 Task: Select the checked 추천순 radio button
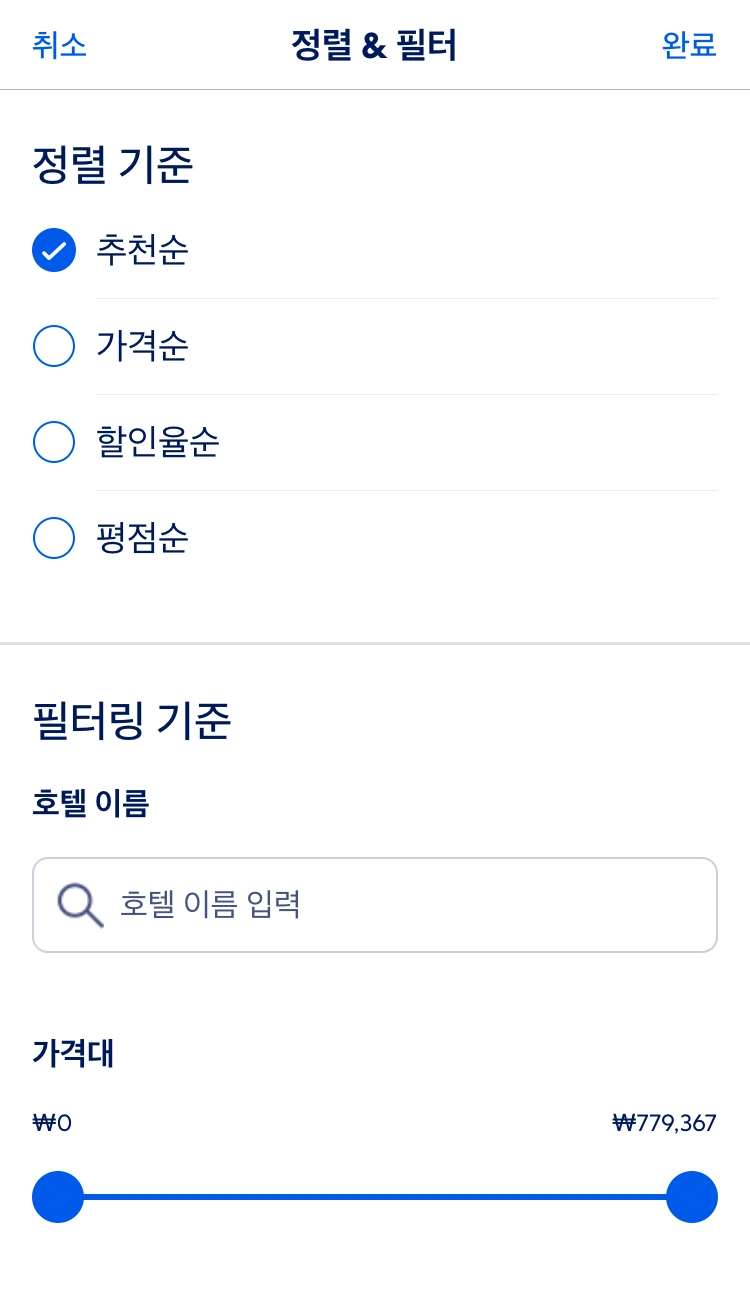point(54,250)
